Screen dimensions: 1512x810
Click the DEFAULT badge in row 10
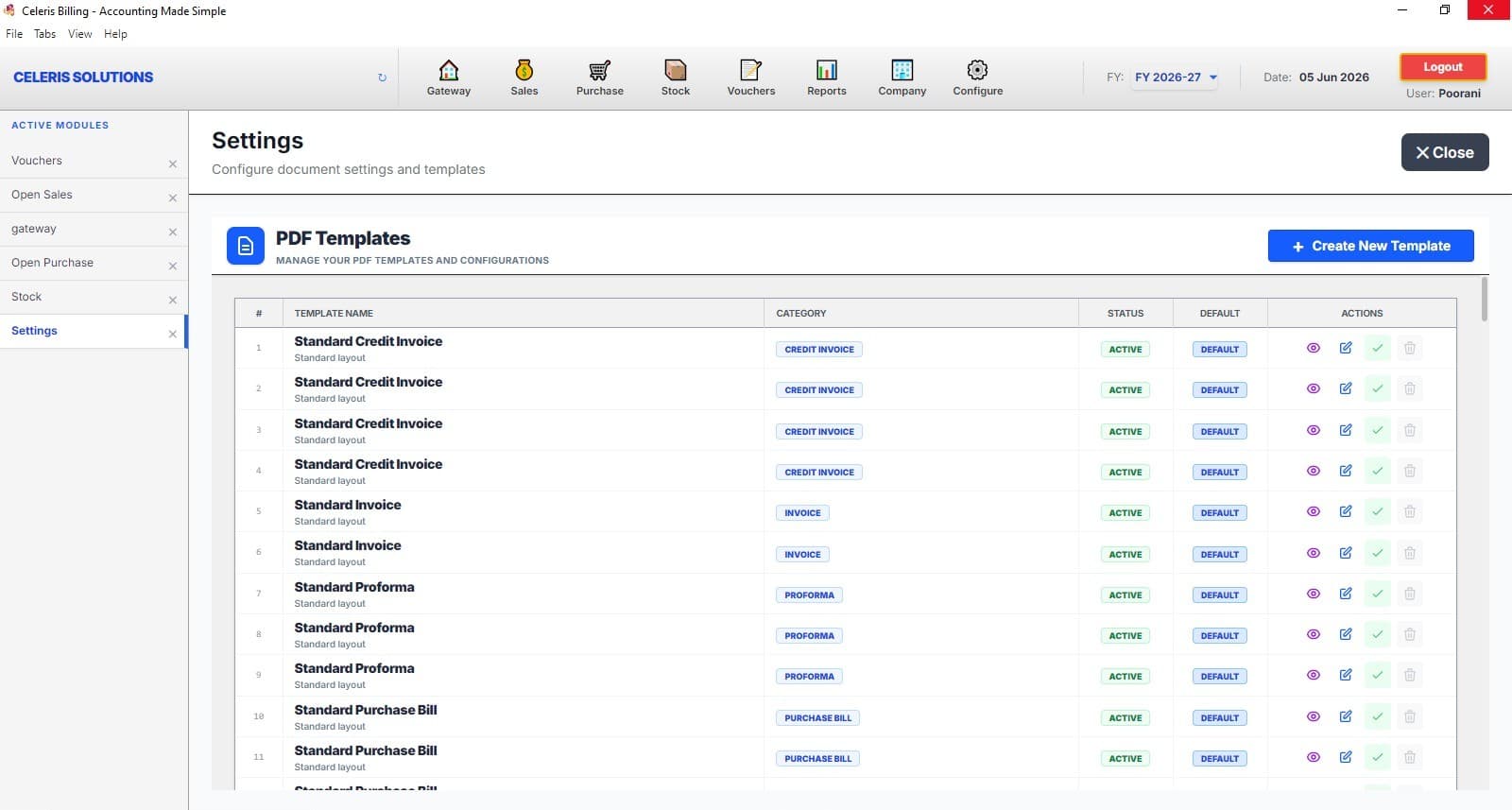[1220, 717]
